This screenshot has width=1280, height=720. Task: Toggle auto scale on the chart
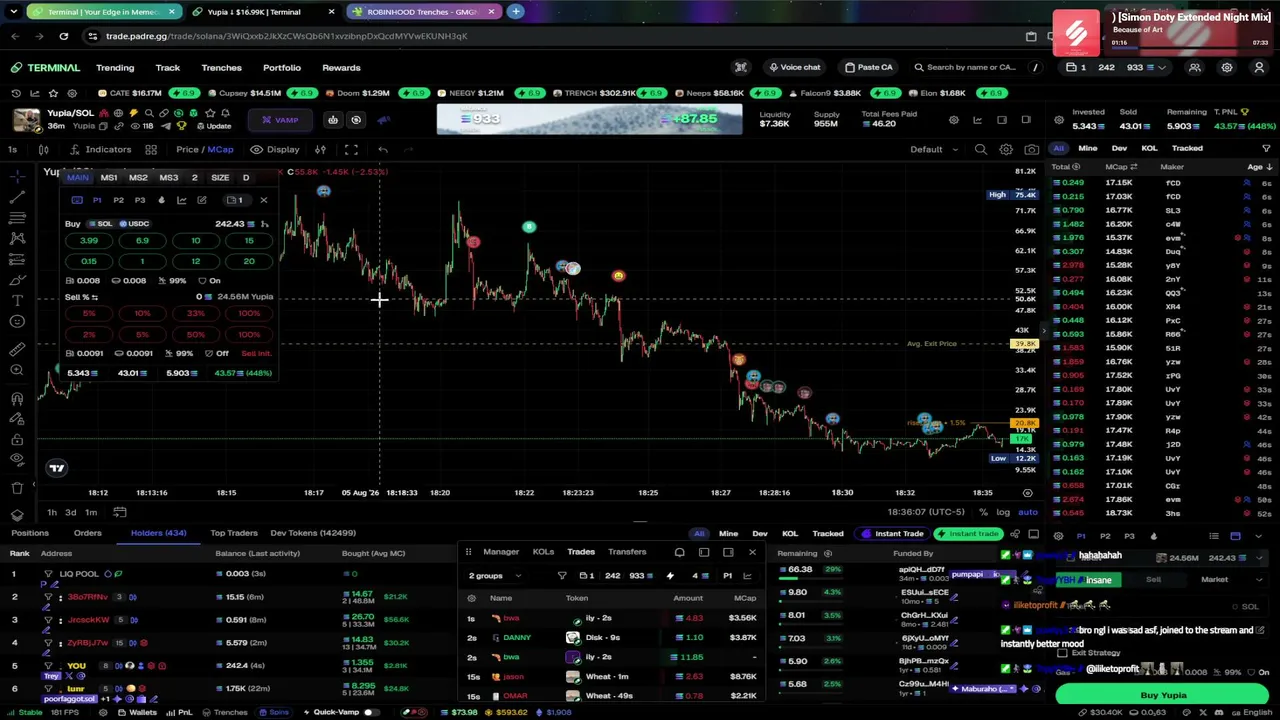pyautogui.click(x=1027, y=512)
